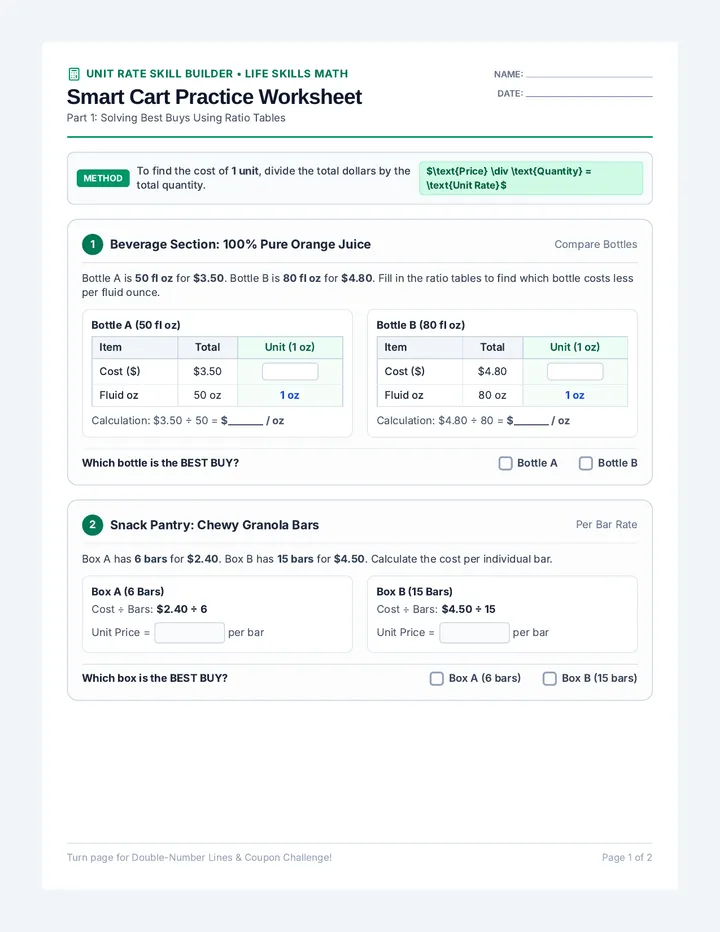Click the 'Box A (6 Bars)' card title
Viewport: 720px width, 932px height.
[x=128, y=591]
